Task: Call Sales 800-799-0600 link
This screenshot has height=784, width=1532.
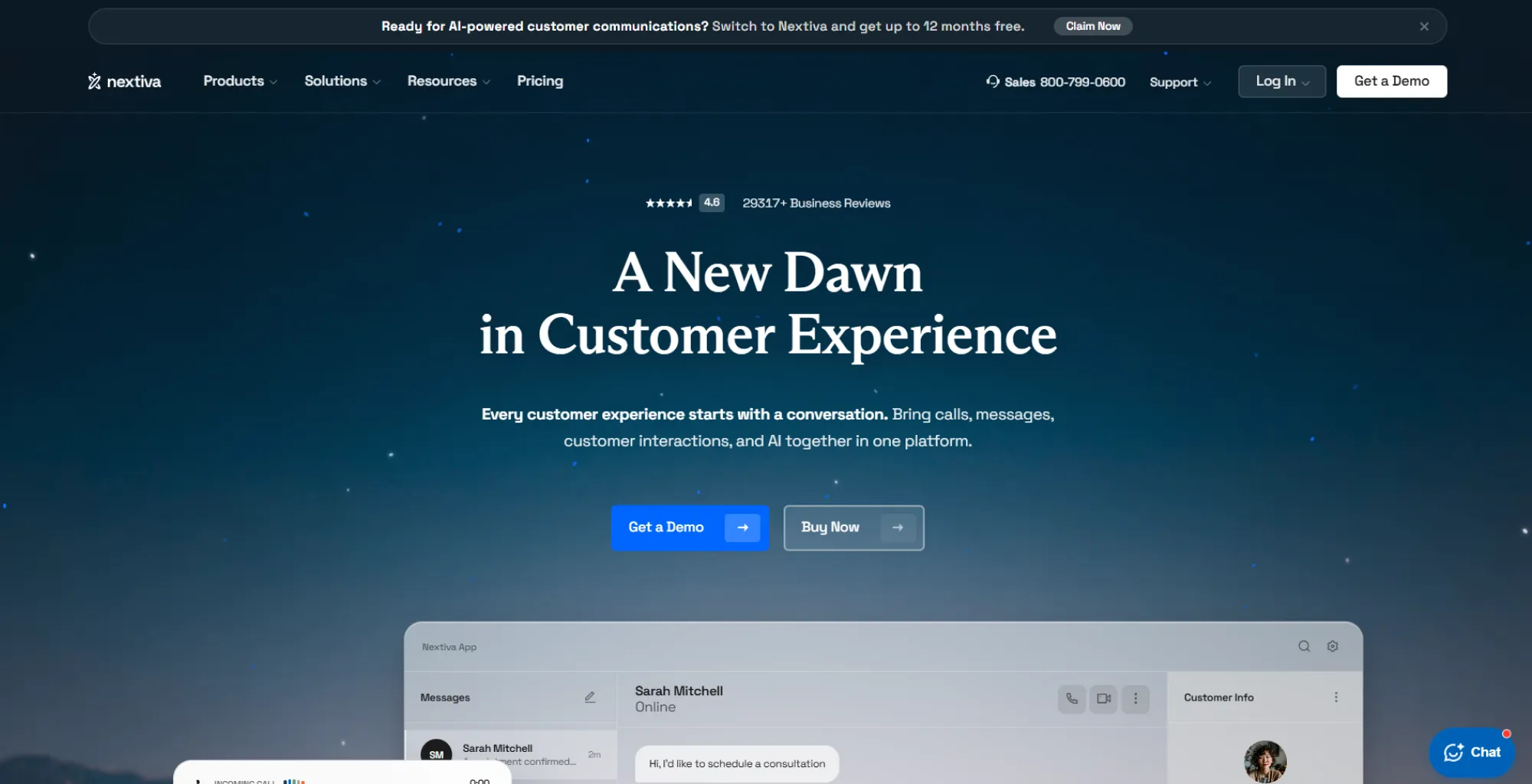Action: point(1064,82)
